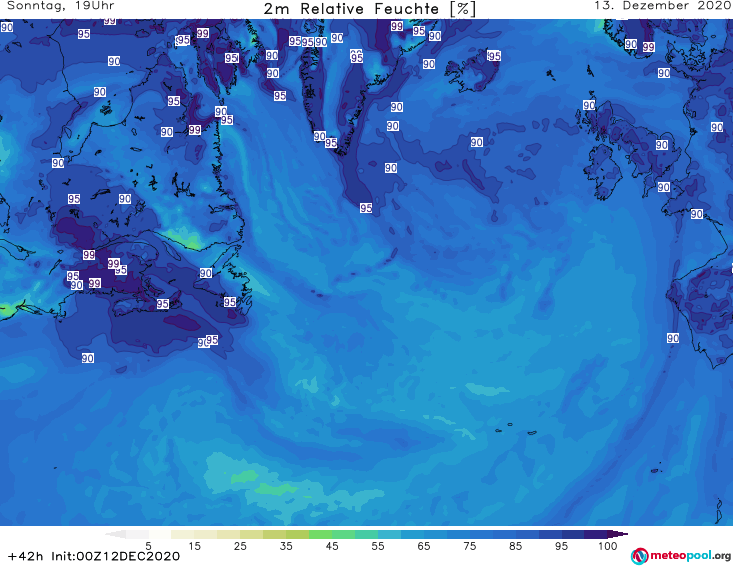Click the colorbar label '45'
This screenshot has width=733, height=566.
point(332,546)
